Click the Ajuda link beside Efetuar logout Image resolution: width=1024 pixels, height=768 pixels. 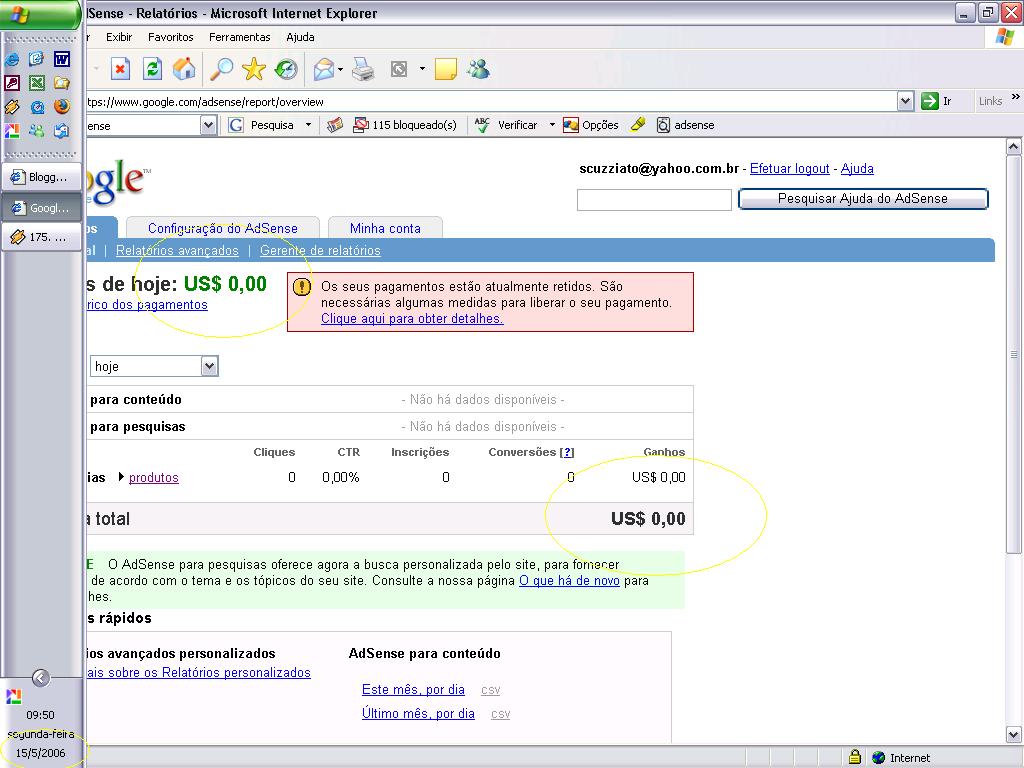coord(857,168)
